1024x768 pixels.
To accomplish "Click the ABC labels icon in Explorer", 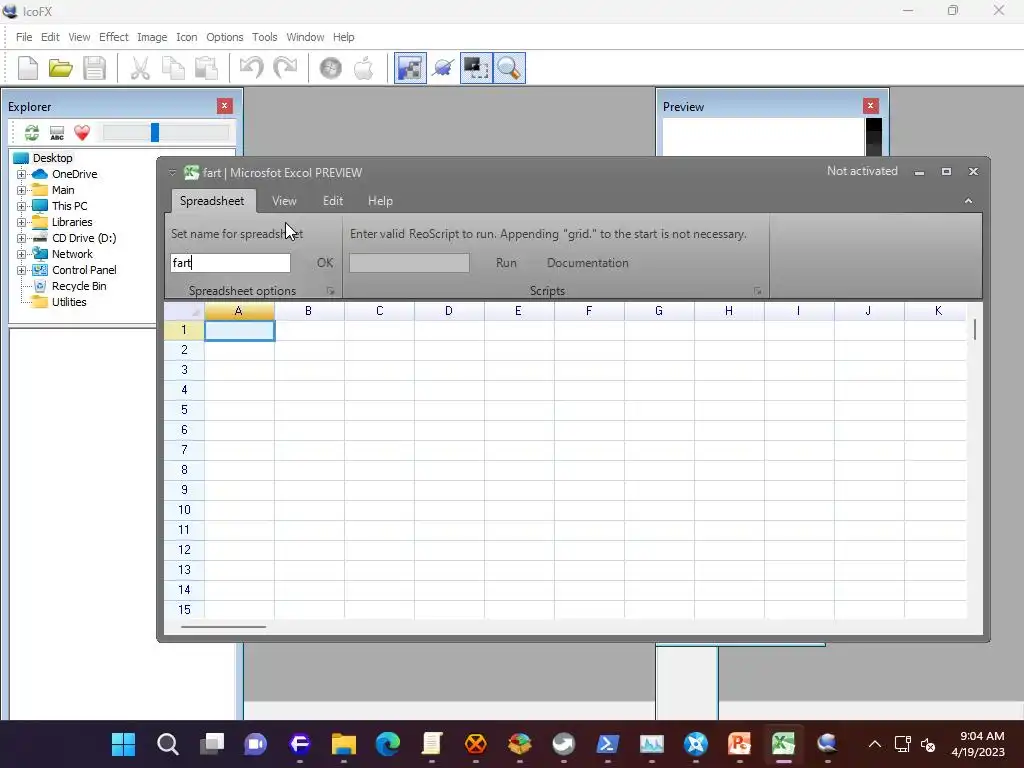I will [x=57, y=133].
